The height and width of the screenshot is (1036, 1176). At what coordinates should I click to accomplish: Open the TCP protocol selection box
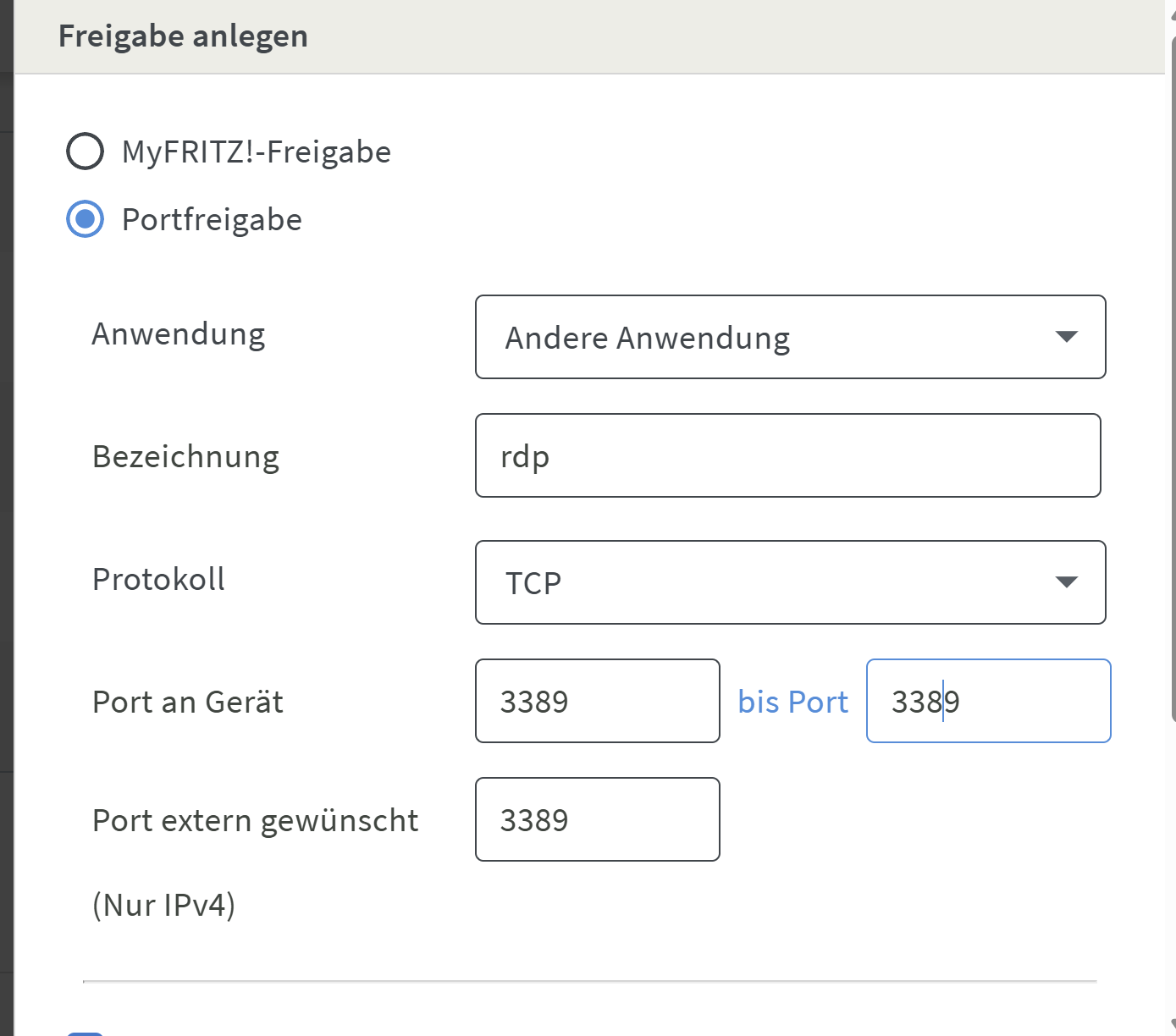pyautogui.click(x=762, y=582)
